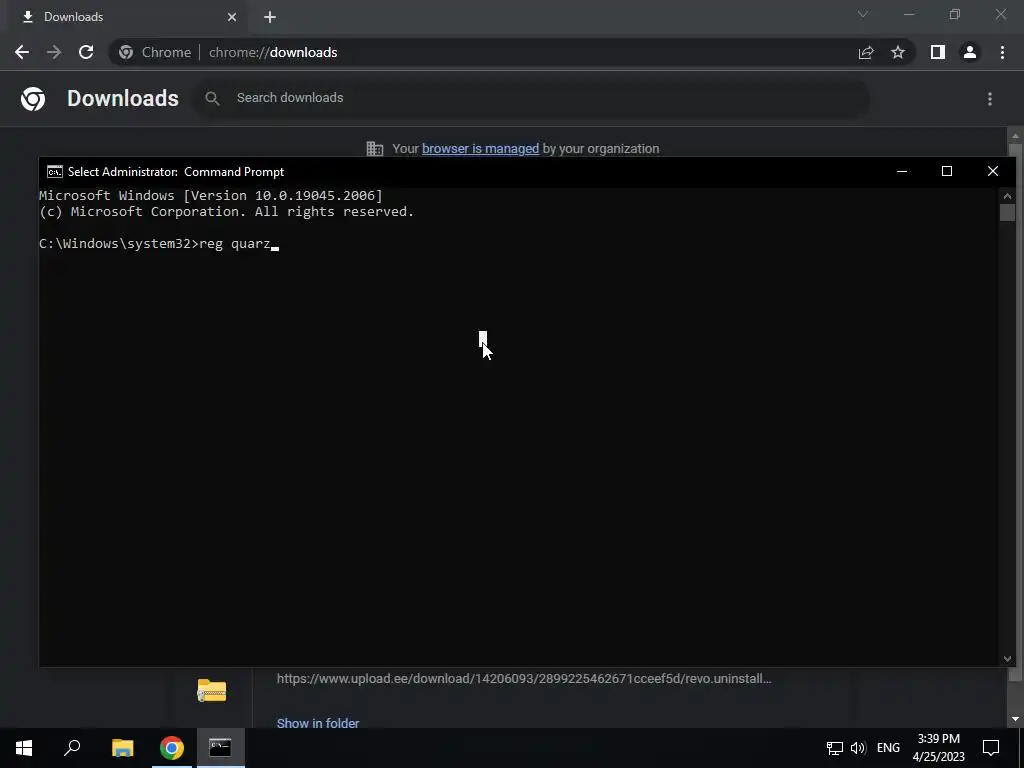The height and width of the screenshot is (768, 1024).
Task: Click 'Show in folder' link
Action: click(317, 723)
